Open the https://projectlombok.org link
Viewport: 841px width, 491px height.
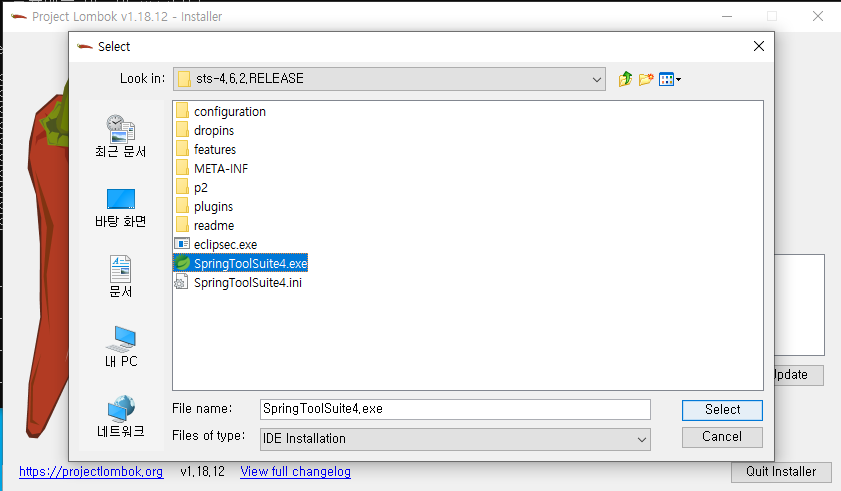91,472
